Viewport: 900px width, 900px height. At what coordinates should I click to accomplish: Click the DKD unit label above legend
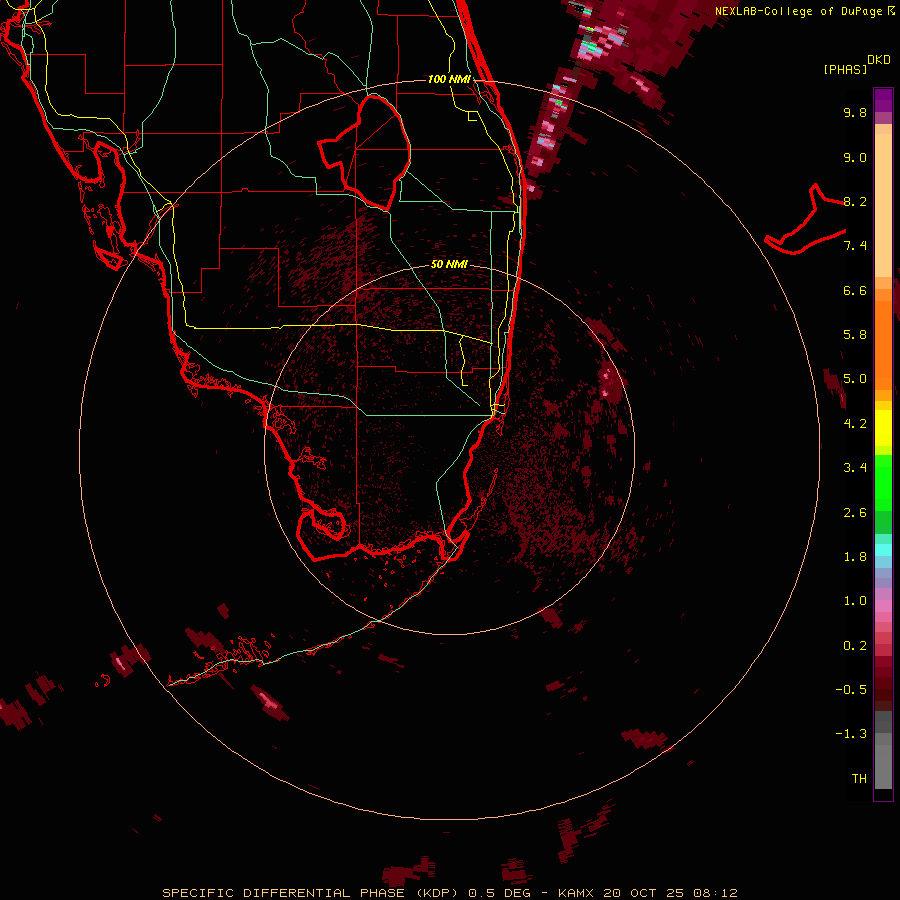point(878,60)
